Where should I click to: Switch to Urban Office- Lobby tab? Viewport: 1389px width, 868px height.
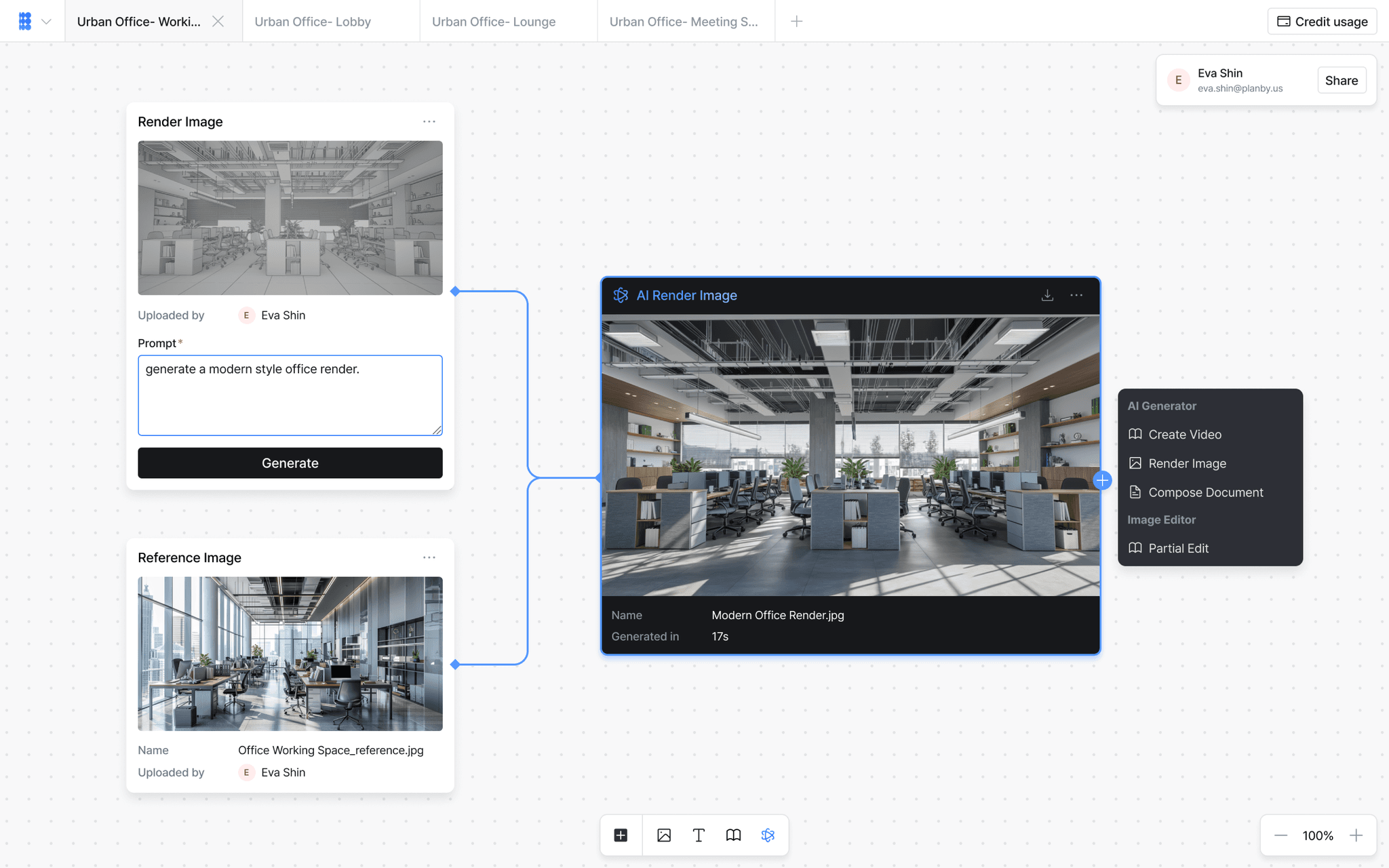(x=313, y=22)
